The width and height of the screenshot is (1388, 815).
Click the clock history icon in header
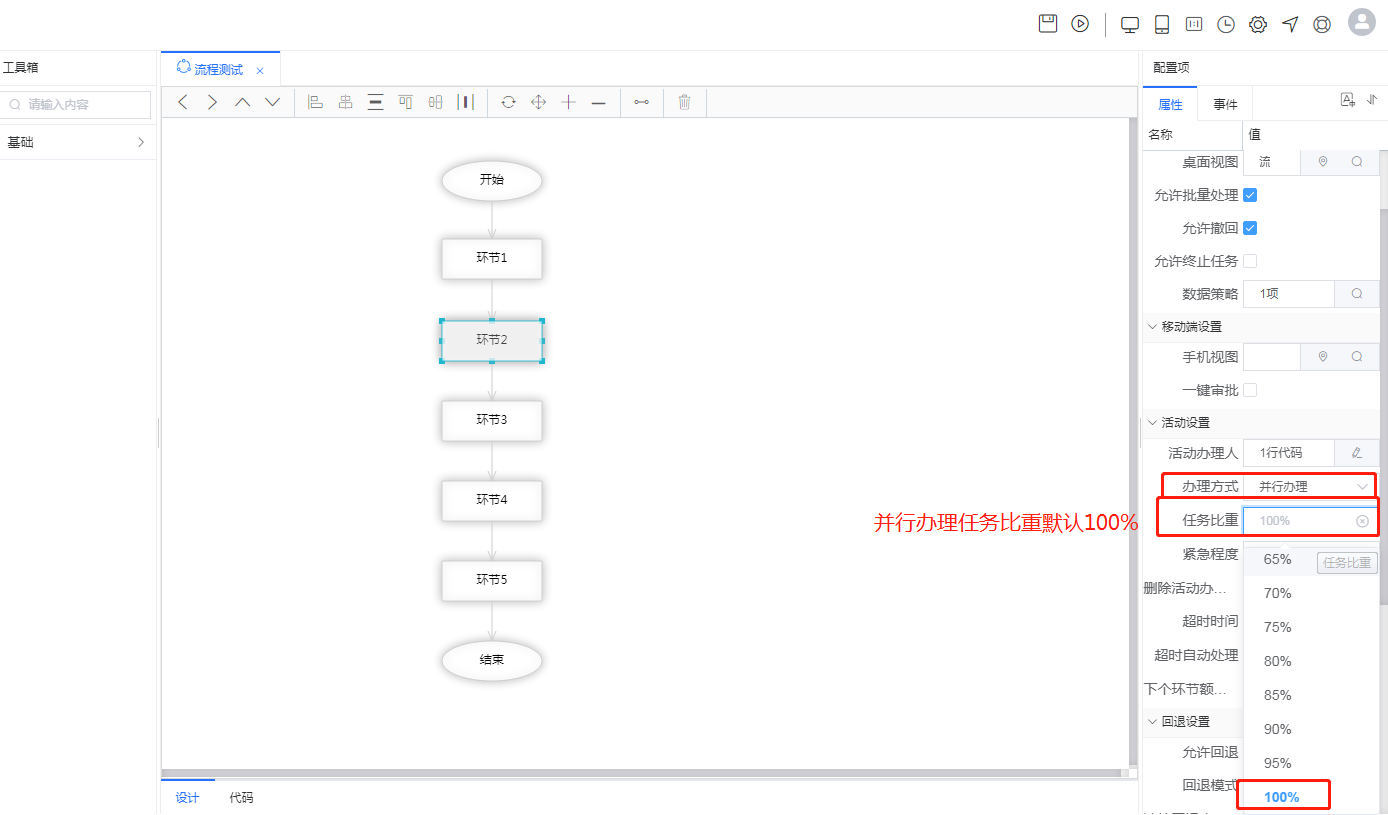pos(1226,25)
